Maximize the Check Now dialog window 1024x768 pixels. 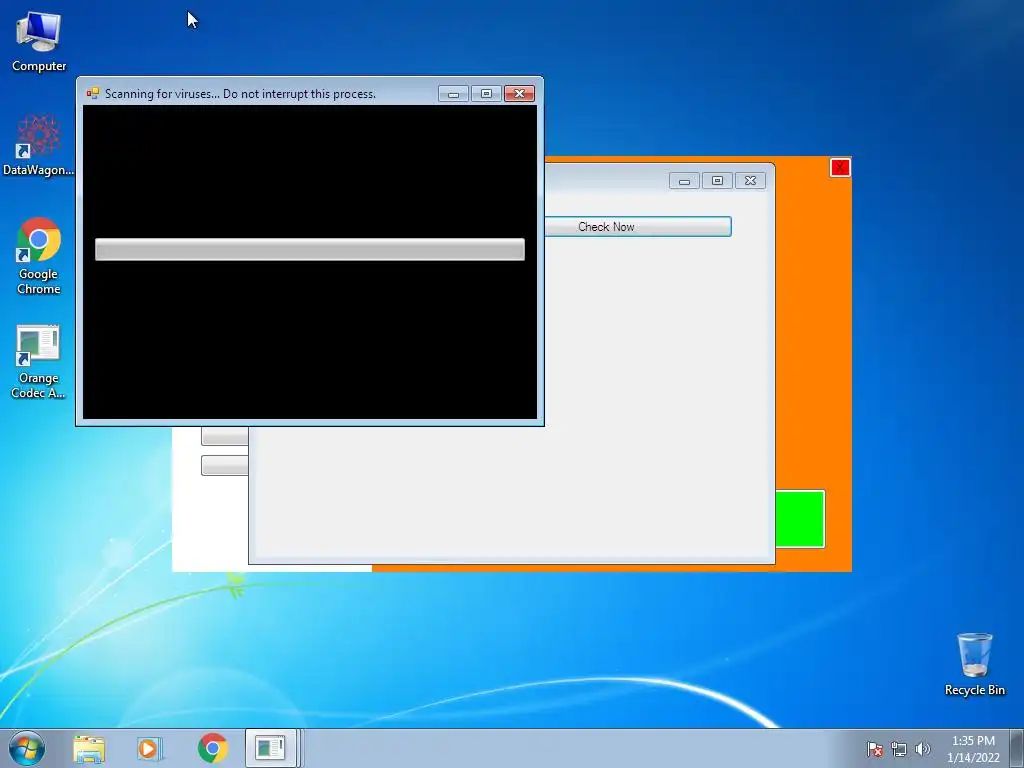(x=717, y=181)
